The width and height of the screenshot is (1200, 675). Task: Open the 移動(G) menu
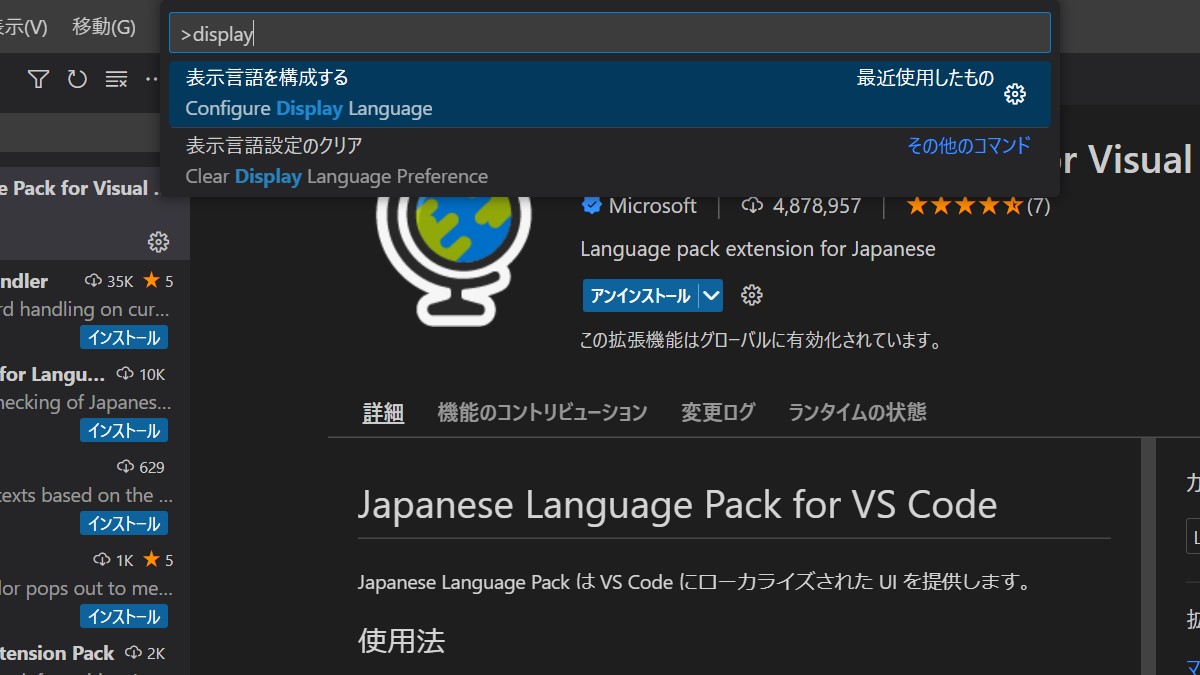click(x=104, y=27)
